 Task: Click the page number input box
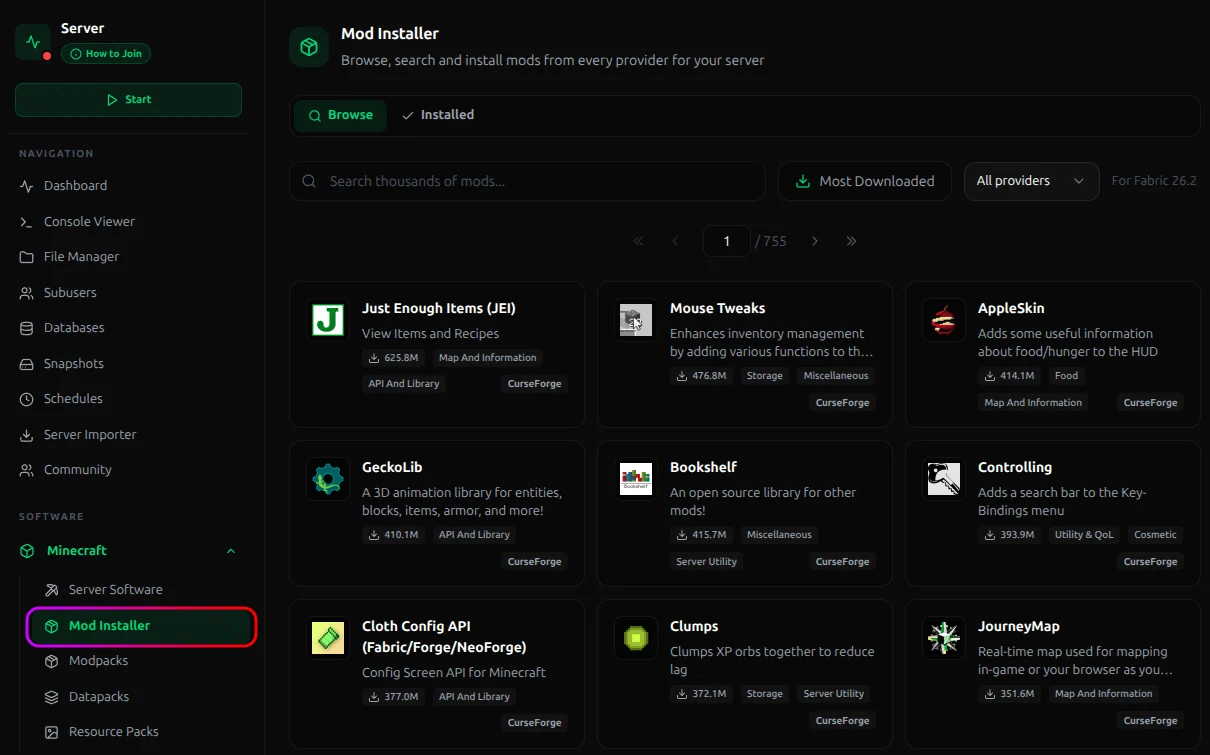727,241
